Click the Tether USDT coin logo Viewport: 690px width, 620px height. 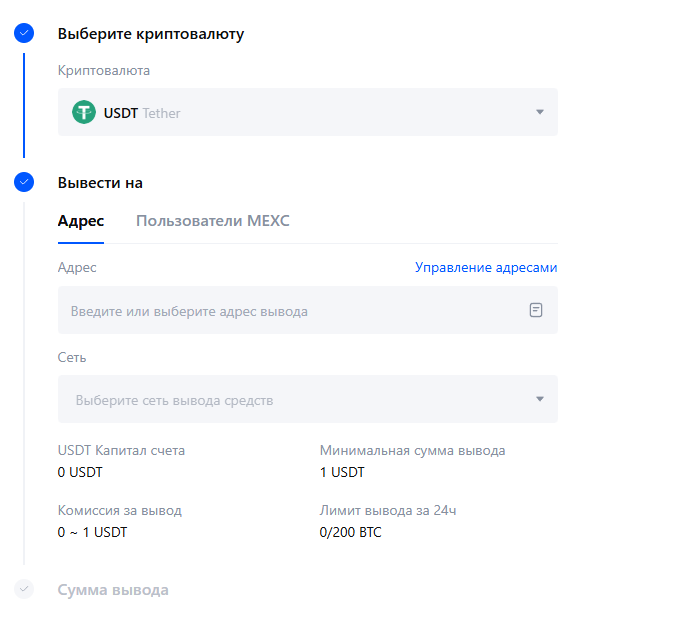coord(84,112)
